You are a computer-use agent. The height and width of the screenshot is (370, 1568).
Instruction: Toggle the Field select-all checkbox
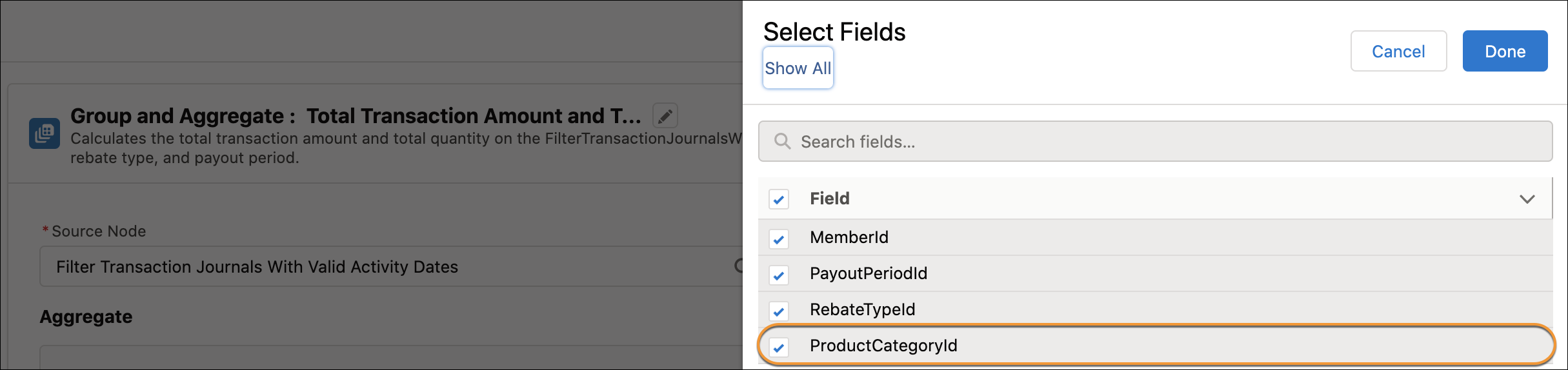coord(779,199)
